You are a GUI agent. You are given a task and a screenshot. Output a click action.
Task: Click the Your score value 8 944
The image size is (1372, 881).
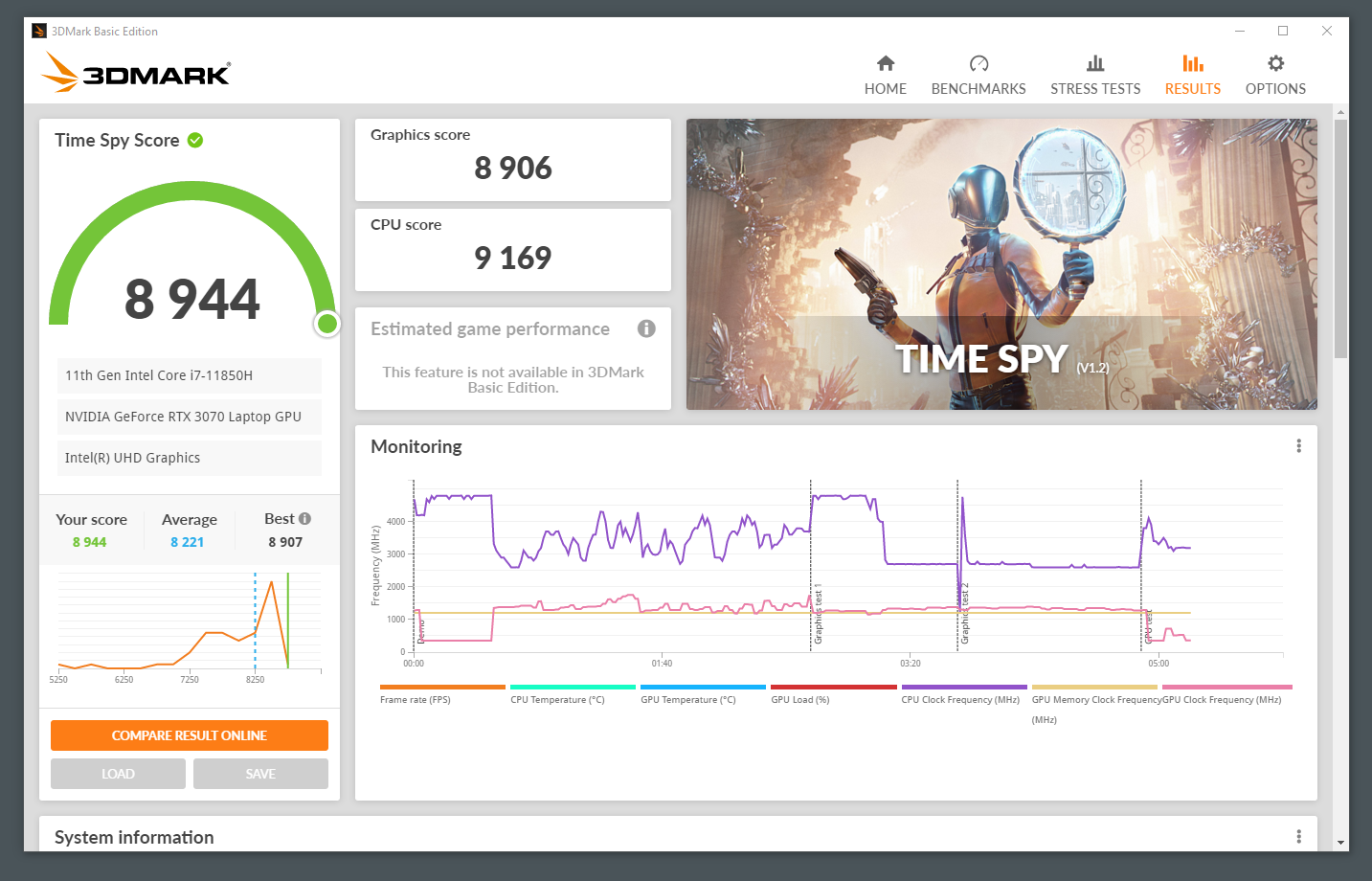89,542
